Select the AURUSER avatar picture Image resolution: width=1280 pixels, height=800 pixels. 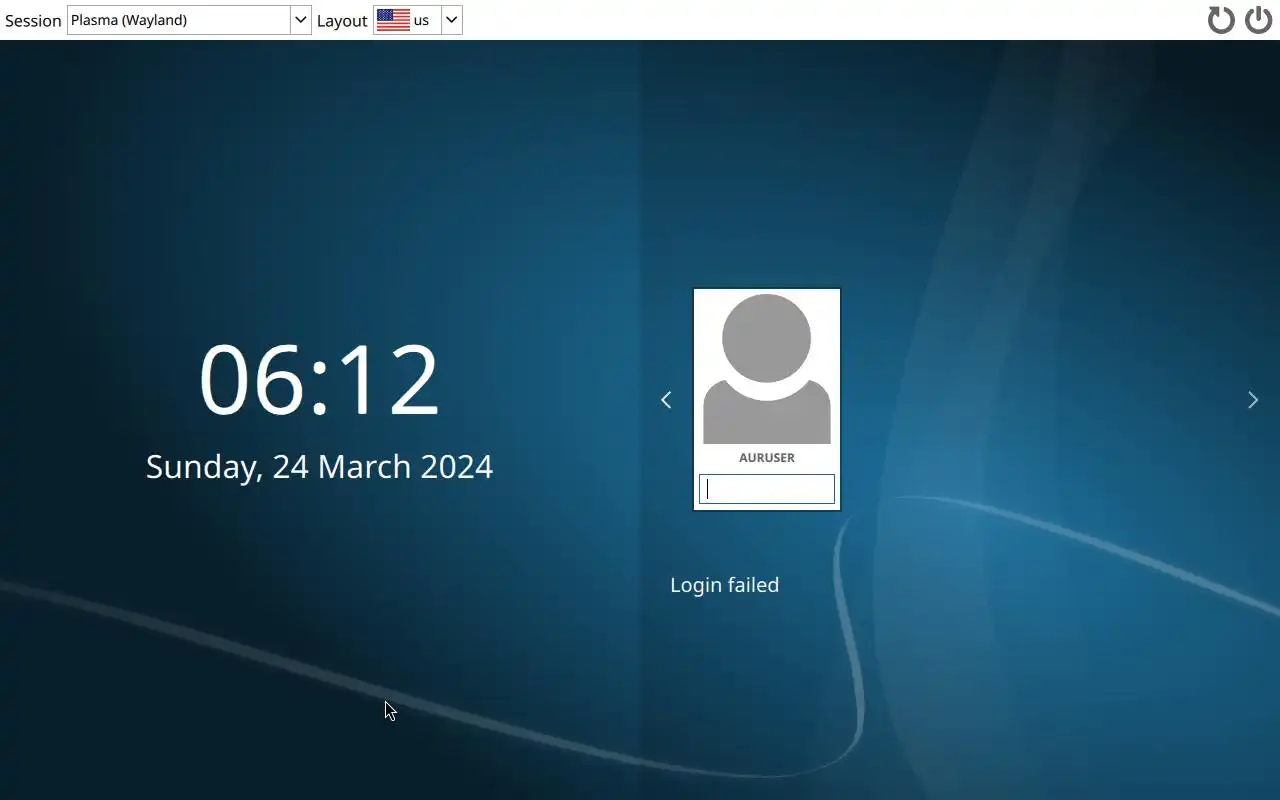tap(767, 368)
